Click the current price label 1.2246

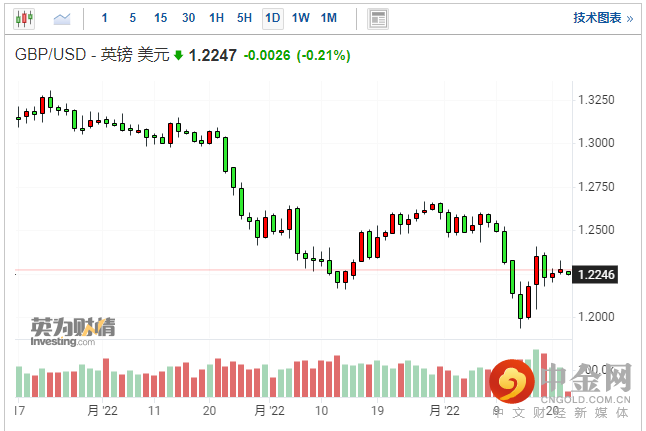coord(590,272)
